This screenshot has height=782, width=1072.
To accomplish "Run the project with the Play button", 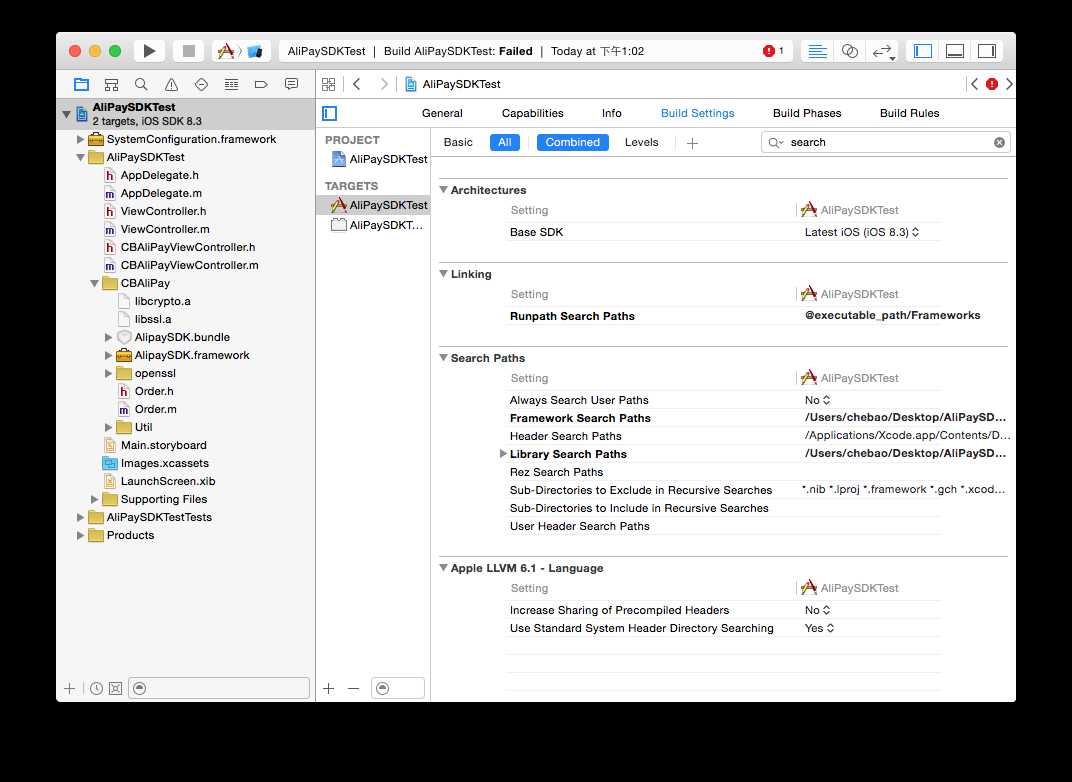I will 149,51.
